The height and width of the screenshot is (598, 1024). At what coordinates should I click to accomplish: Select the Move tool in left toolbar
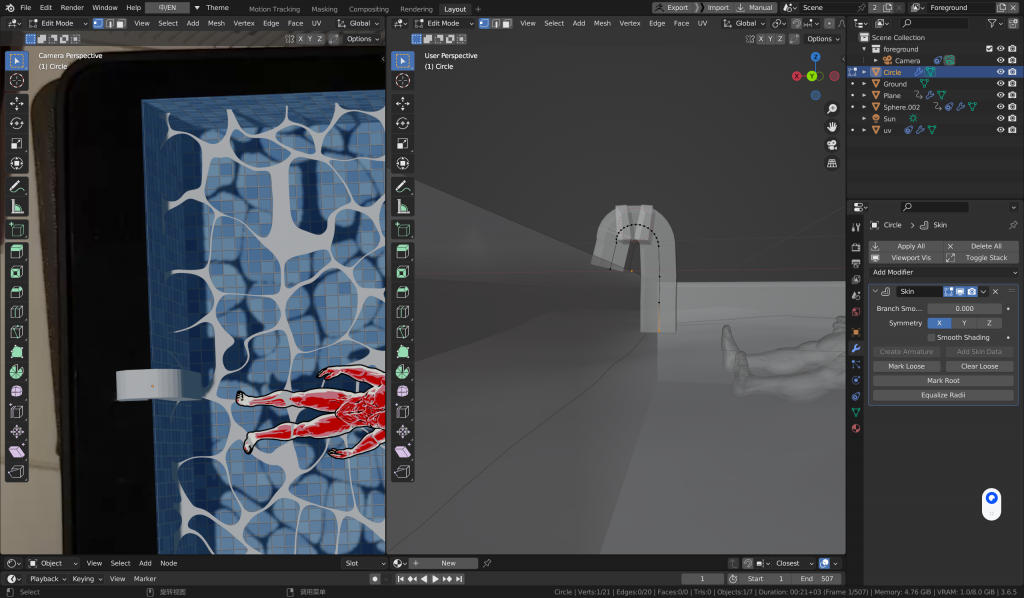coord(17,103)
